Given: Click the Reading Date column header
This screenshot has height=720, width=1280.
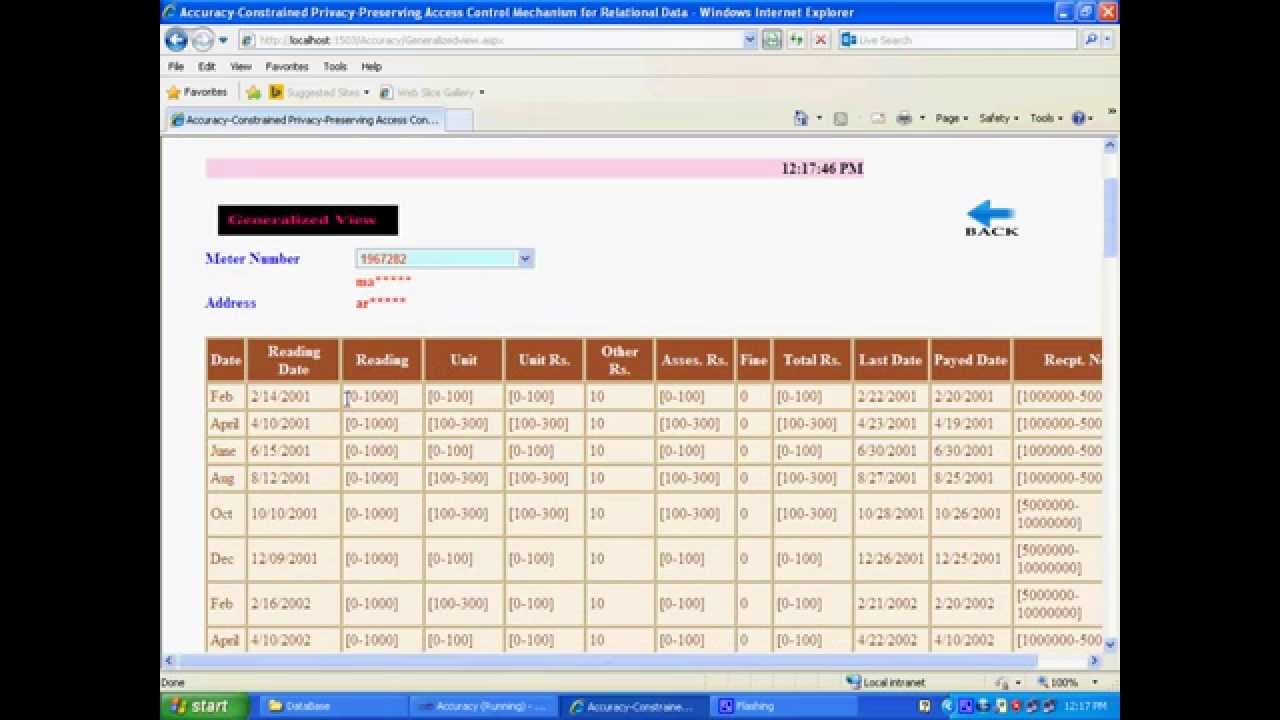Looking at the screenshot, I should tap(294, 360).
